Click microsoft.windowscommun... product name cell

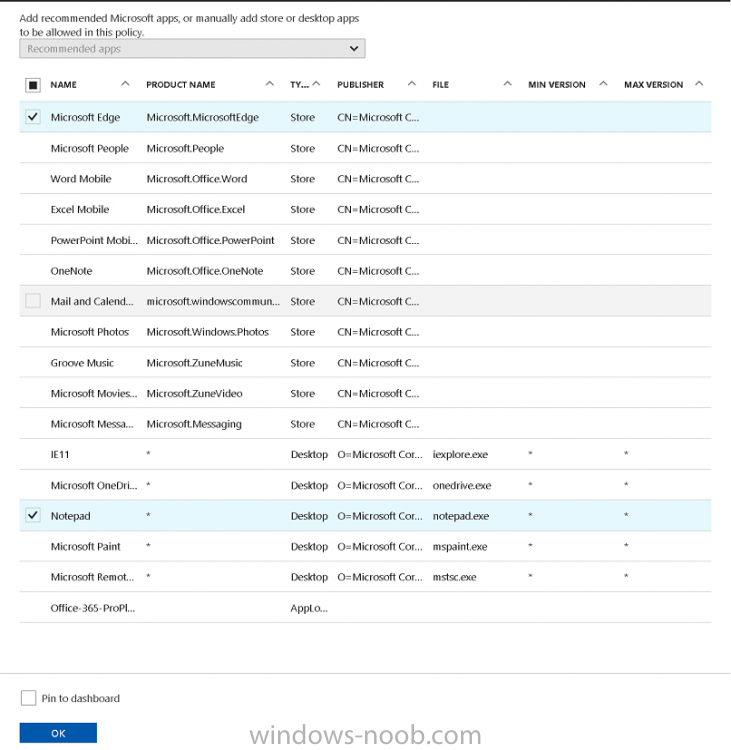click(213, 301)
